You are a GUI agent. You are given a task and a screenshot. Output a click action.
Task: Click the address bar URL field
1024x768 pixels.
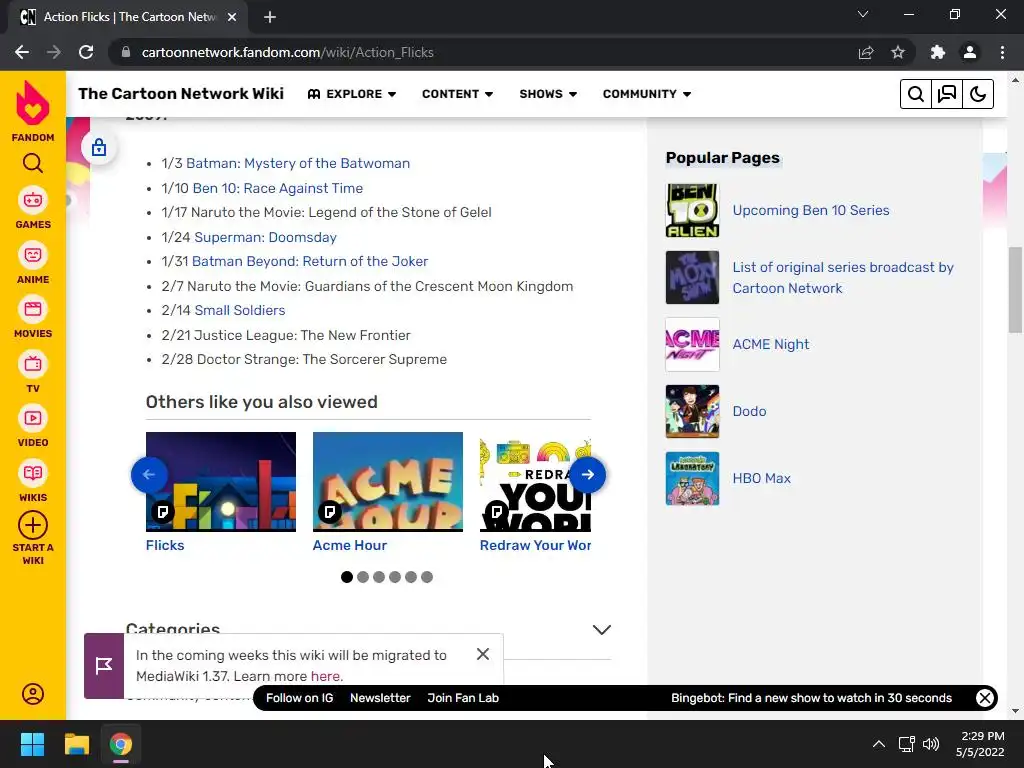pos(483,52)
